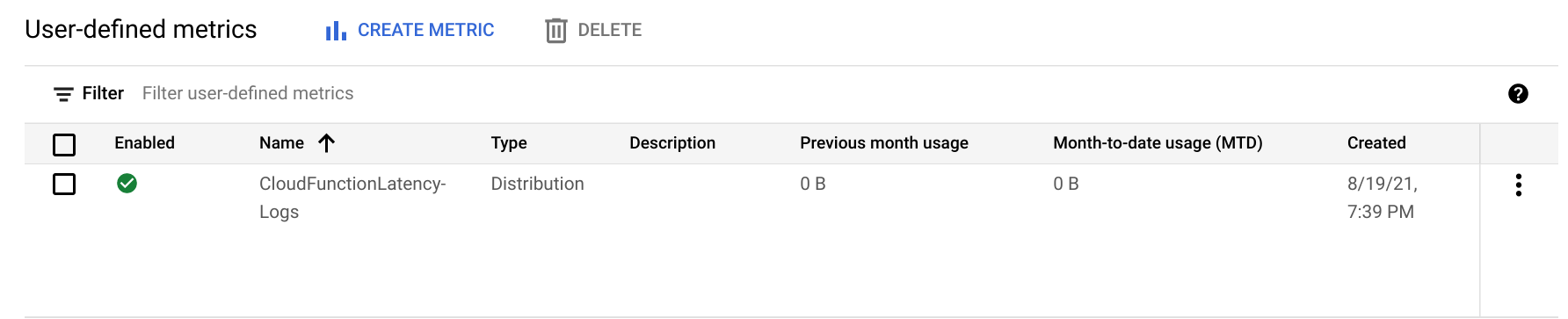The width and height of the screenshot is (1568, 319).
Task: Click the DELETE button text
Action: pos(610,31)
